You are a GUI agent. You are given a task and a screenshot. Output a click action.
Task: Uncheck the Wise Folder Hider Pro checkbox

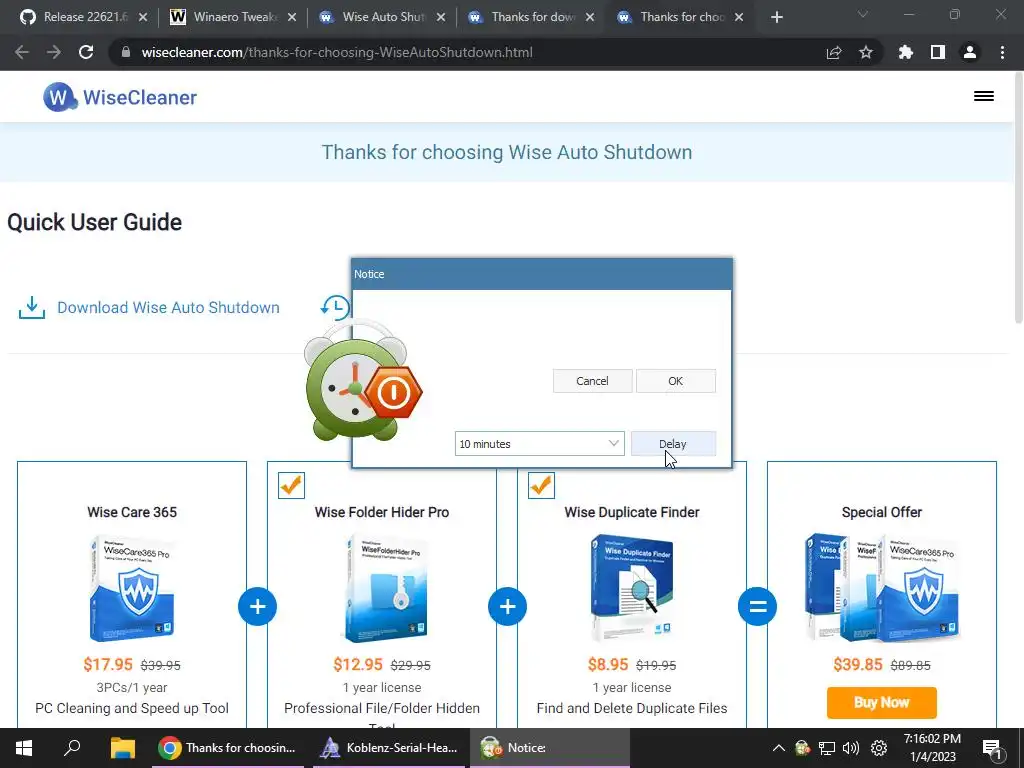coord(291,485)
